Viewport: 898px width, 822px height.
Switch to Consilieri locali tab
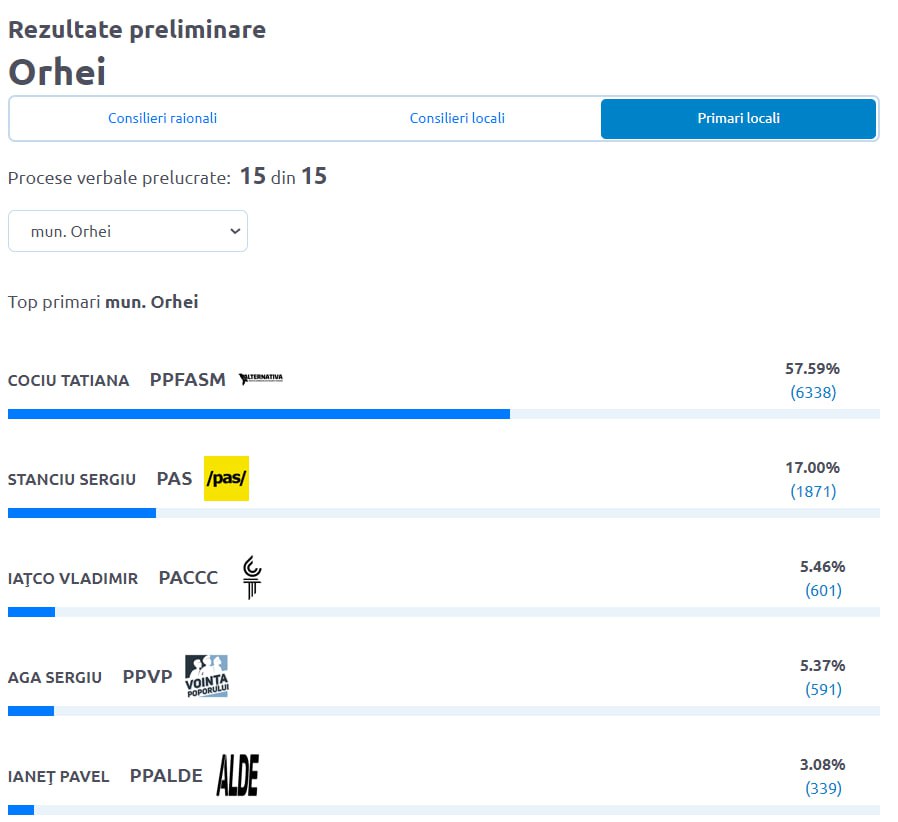(x=457, y=119)
